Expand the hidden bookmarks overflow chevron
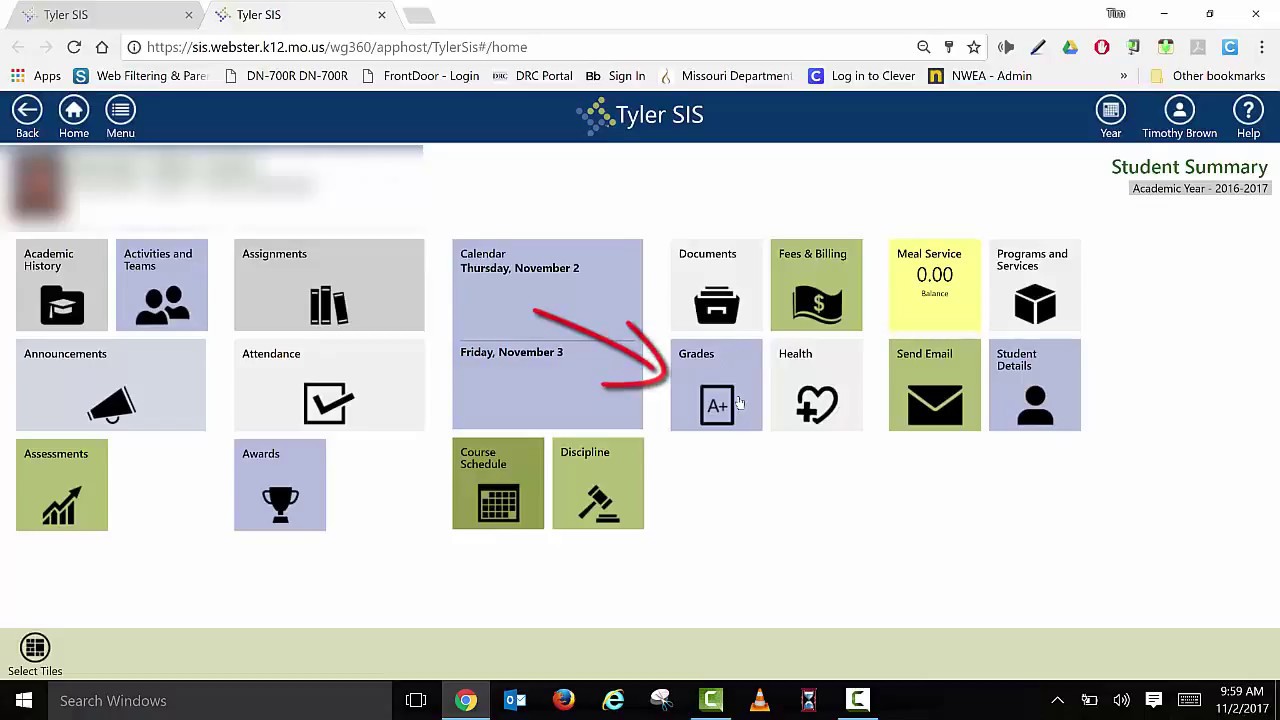Image resolution: width=1280 pixels, height=720 pixels. (x=1124, y=76)
